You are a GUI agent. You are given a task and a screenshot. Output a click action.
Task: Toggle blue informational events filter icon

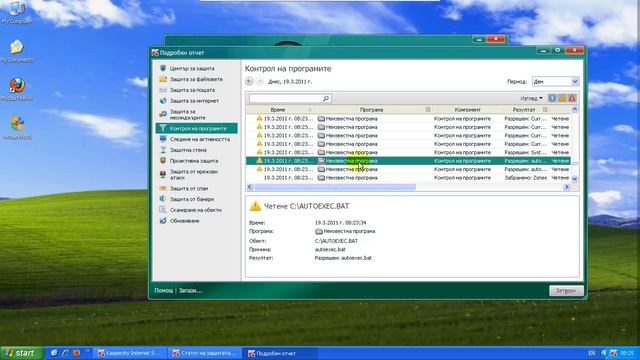552,98
